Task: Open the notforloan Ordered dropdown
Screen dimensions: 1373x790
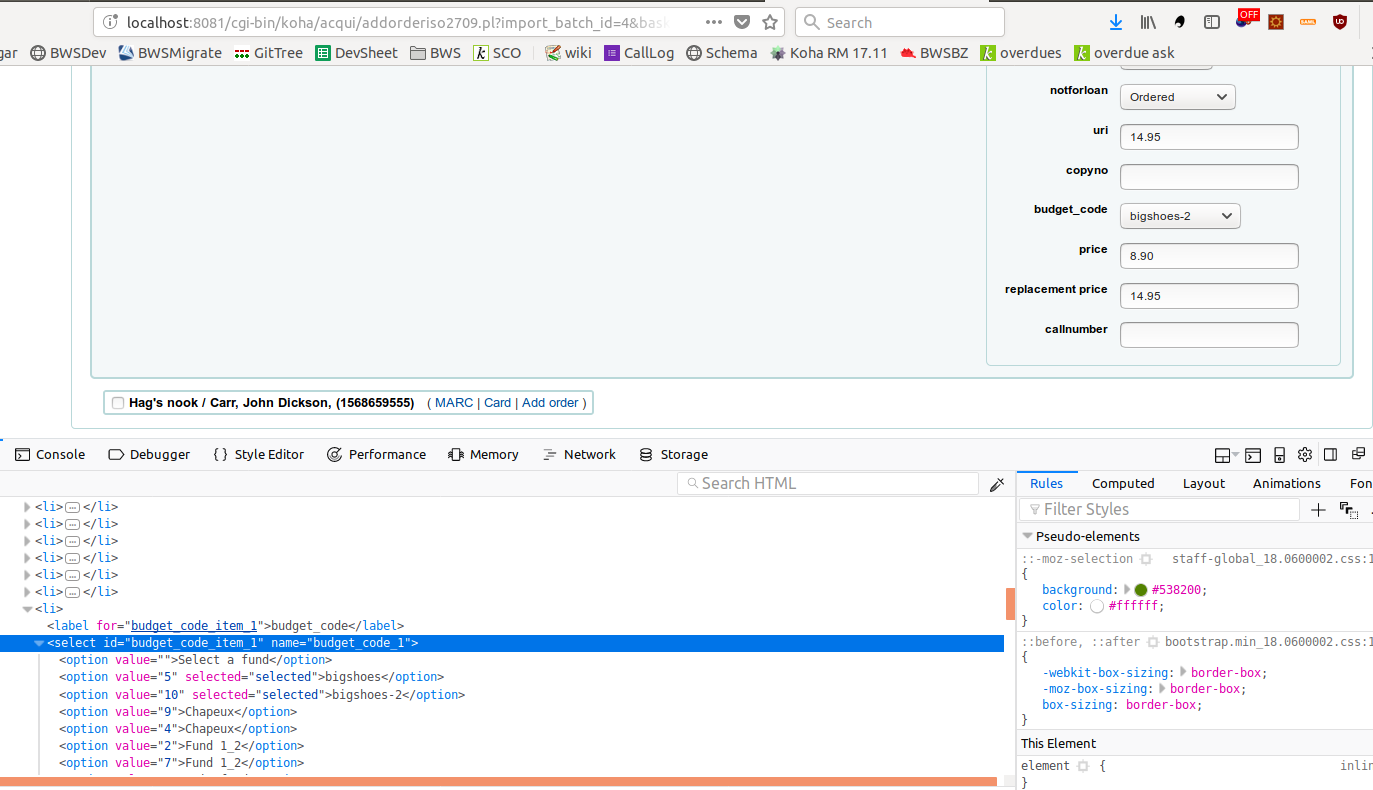Action: (1177, 97)
